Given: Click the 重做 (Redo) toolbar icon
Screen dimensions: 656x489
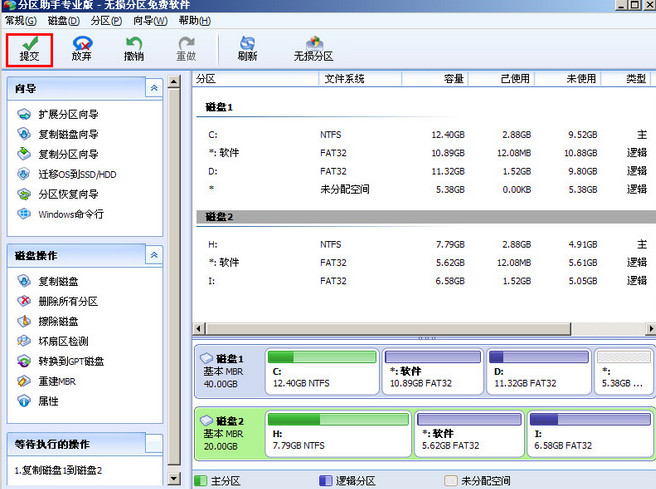Looking at the screenshot, I should (x=186, y=50).
